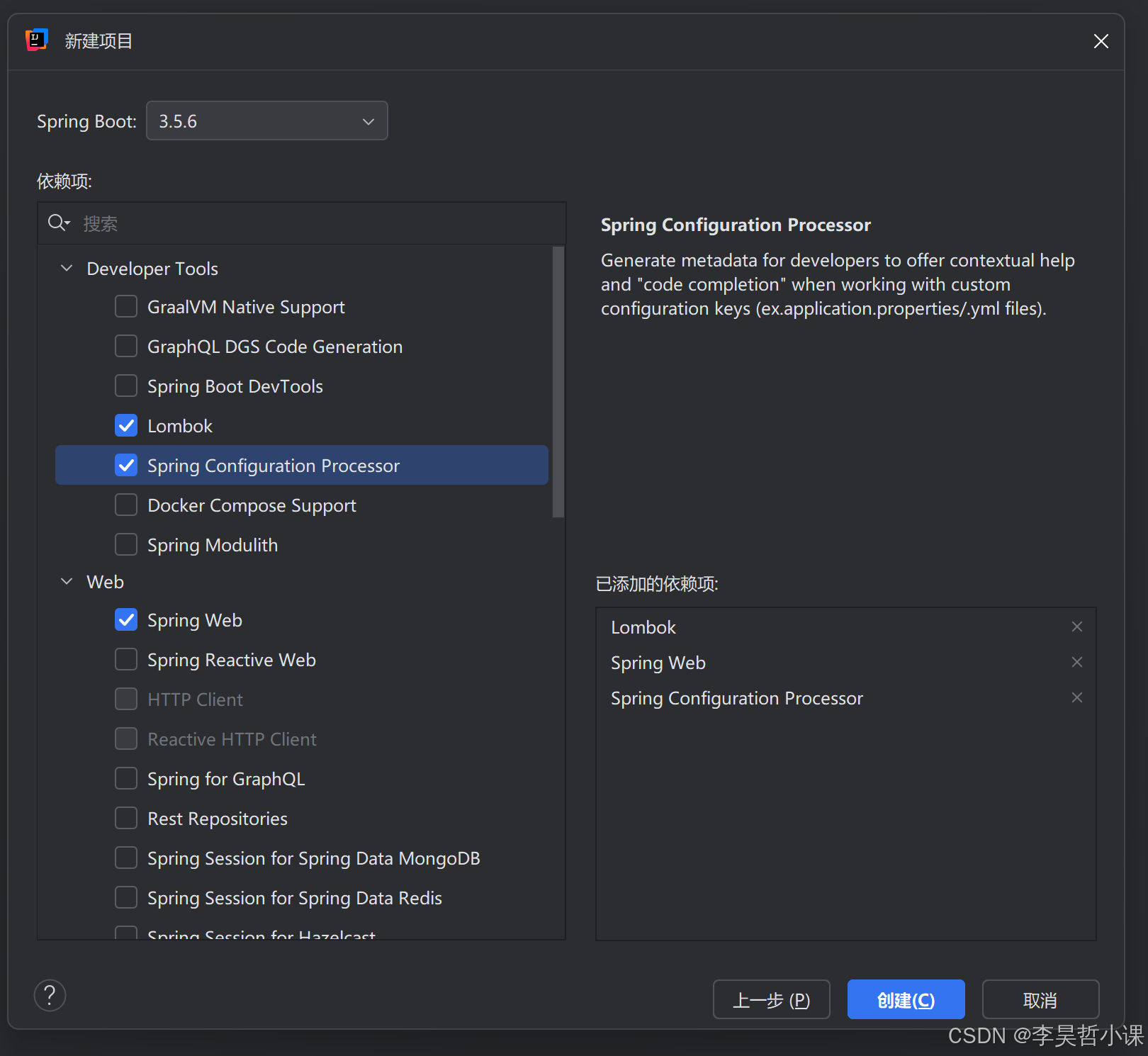Collapse the Developer Tools group
1148x1056 pixels.
point(67,269)
